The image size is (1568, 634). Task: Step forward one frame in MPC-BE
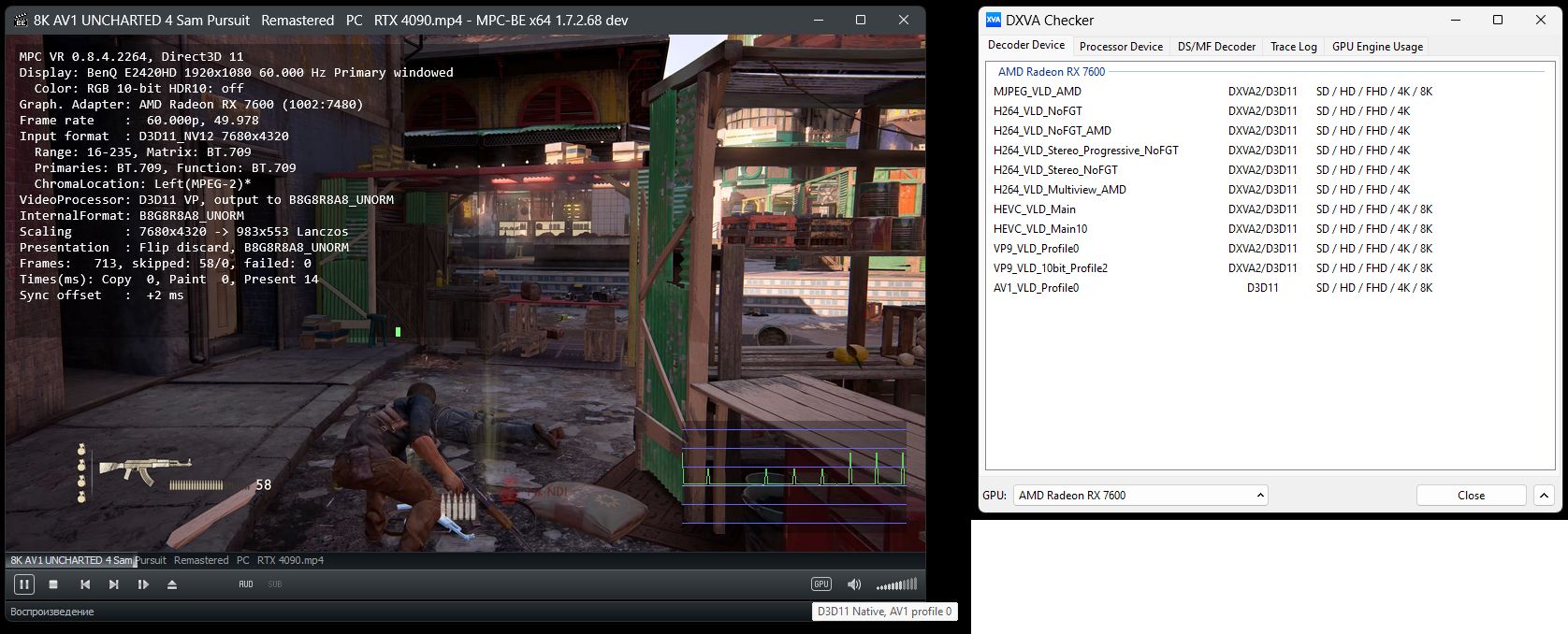point(143,584)
